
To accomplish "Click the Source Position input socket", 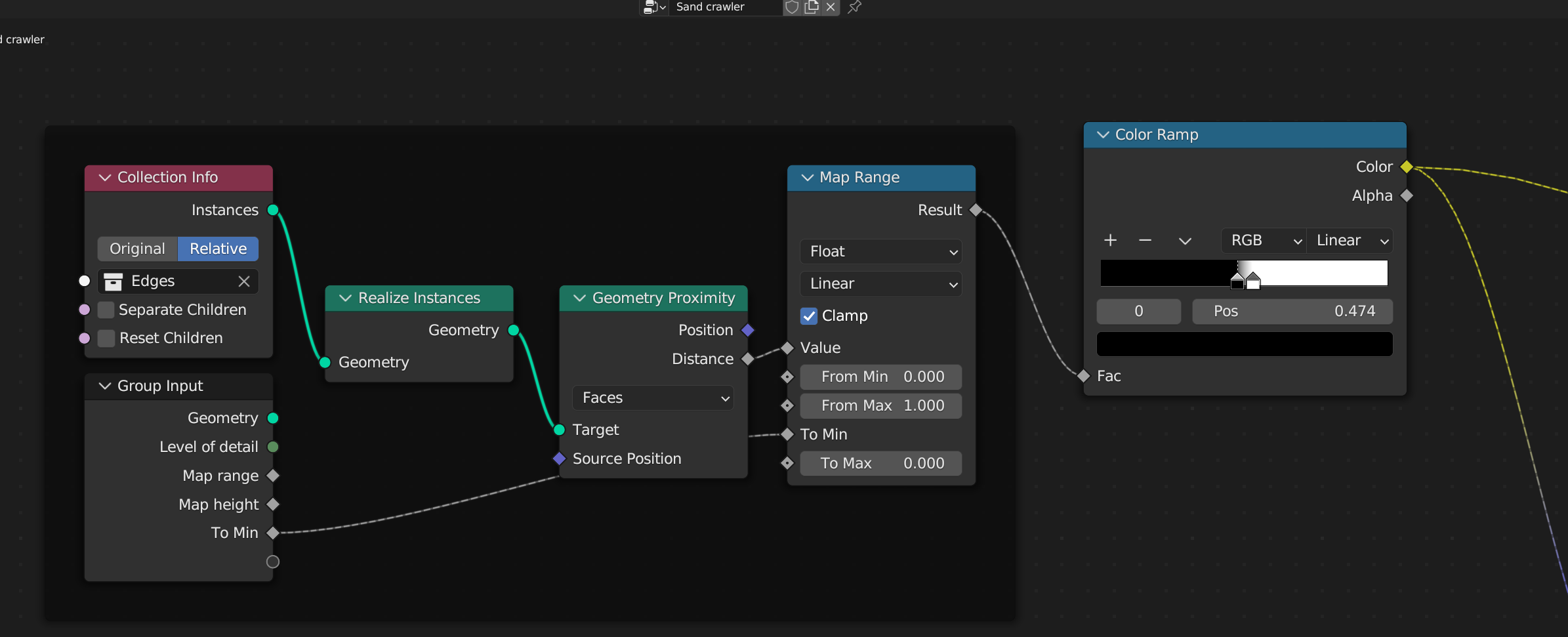I will click(559, 459).
